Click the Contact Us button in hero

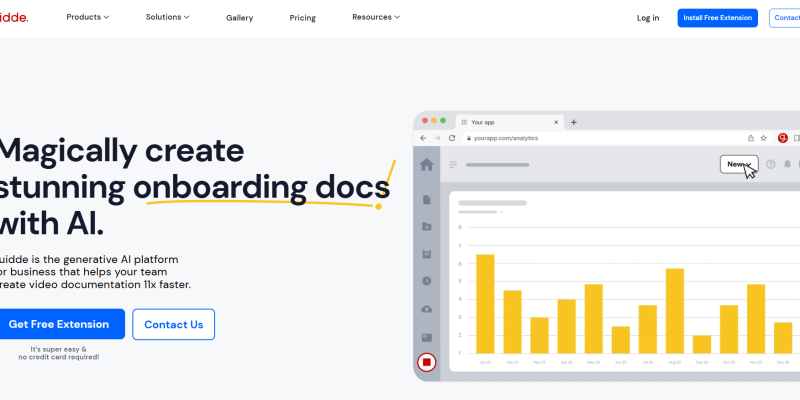173,324
